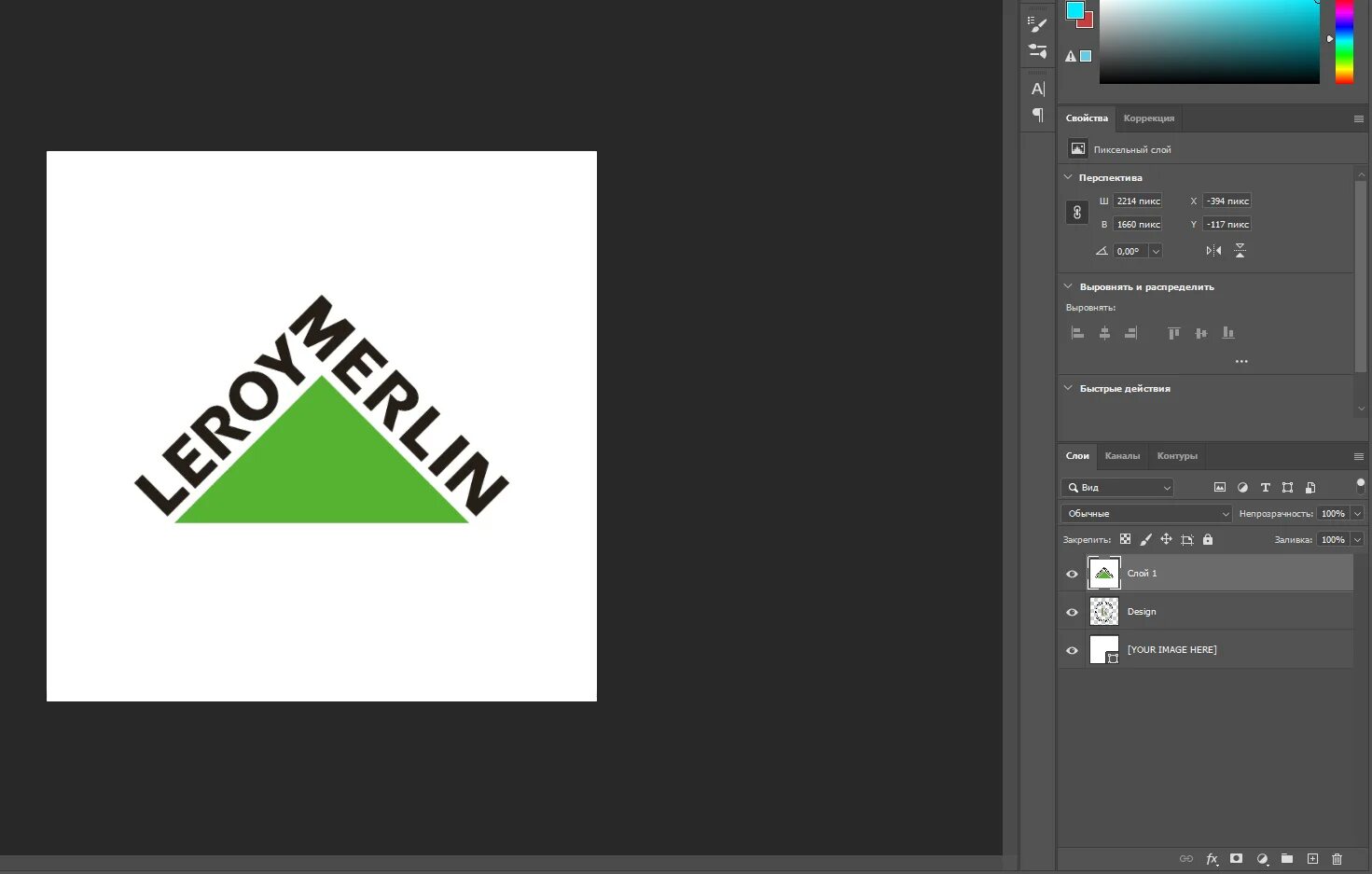The height and width of the screenshot is (874, 1372).
Task: Open the Обычные blend mode dropdown
Action: pyautogui.click(x=1146, y=513)
